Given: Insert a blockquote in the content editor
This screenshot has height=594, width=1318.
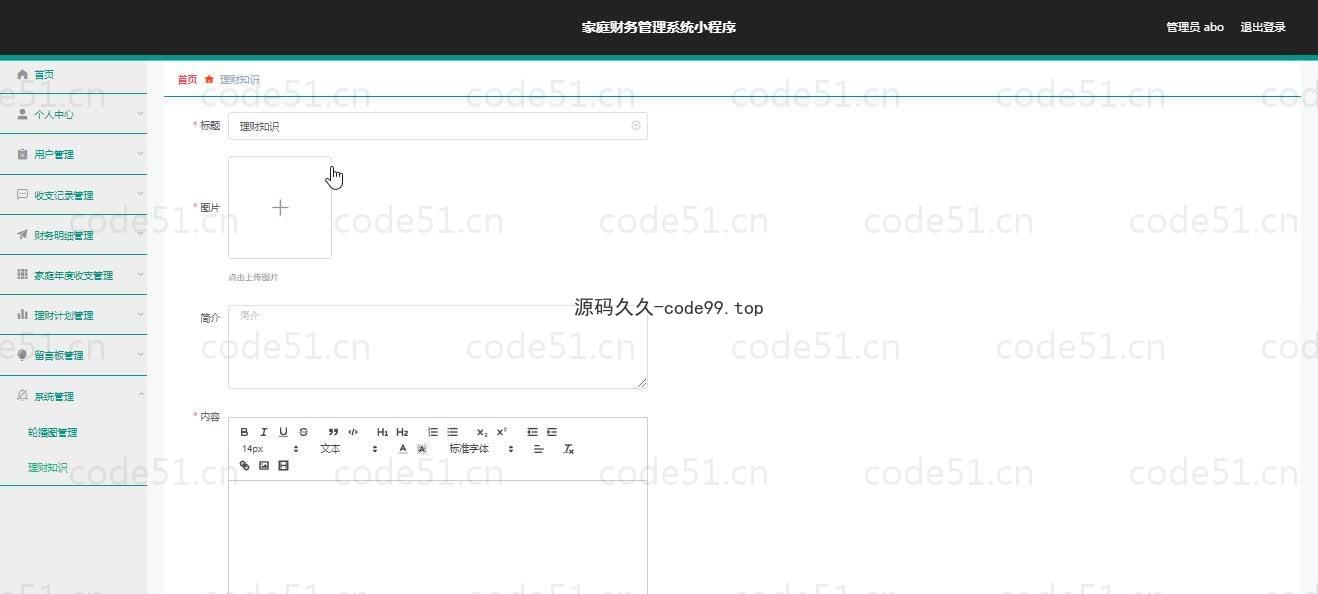Looking at the screenshot, I should coord(333,432).
